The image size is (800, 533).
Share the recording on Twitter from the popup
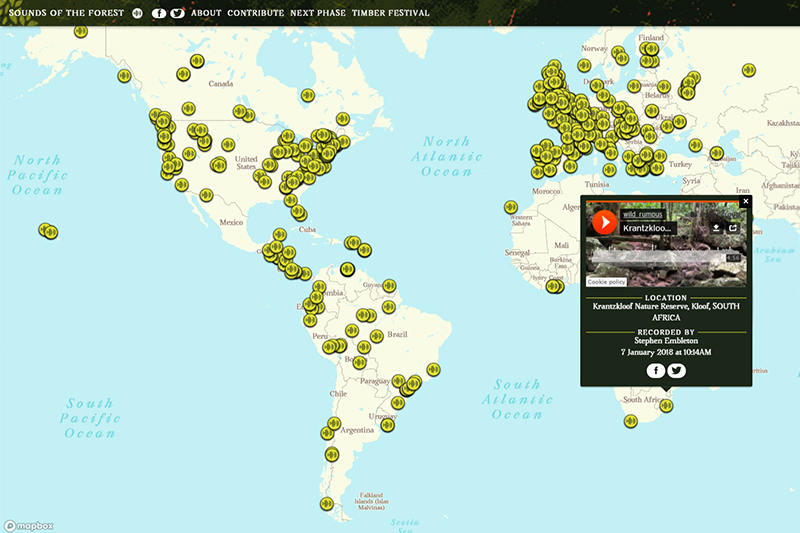[x=677, y=370]
